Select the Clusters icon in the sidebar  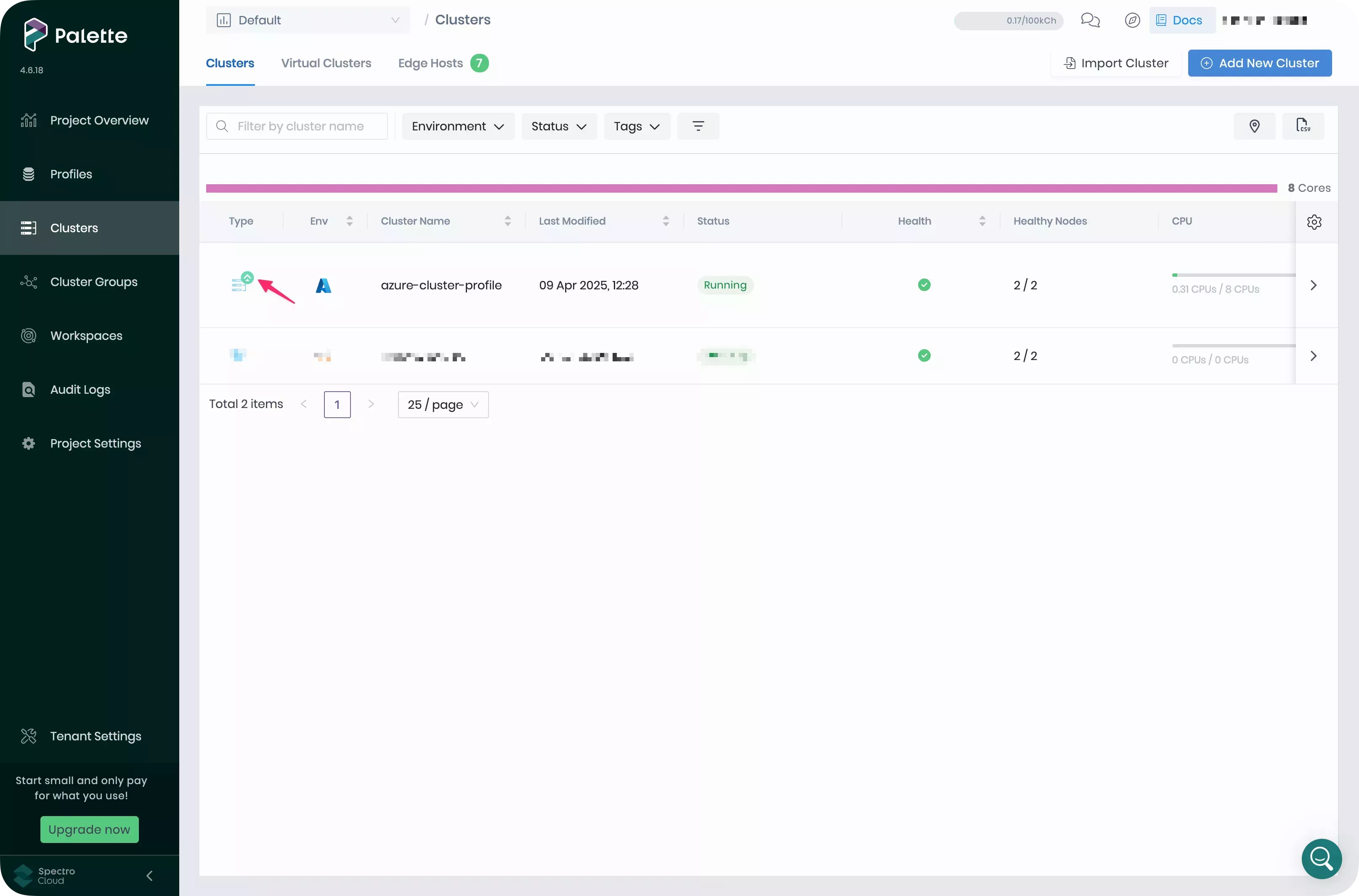click(x=29, y=228)
